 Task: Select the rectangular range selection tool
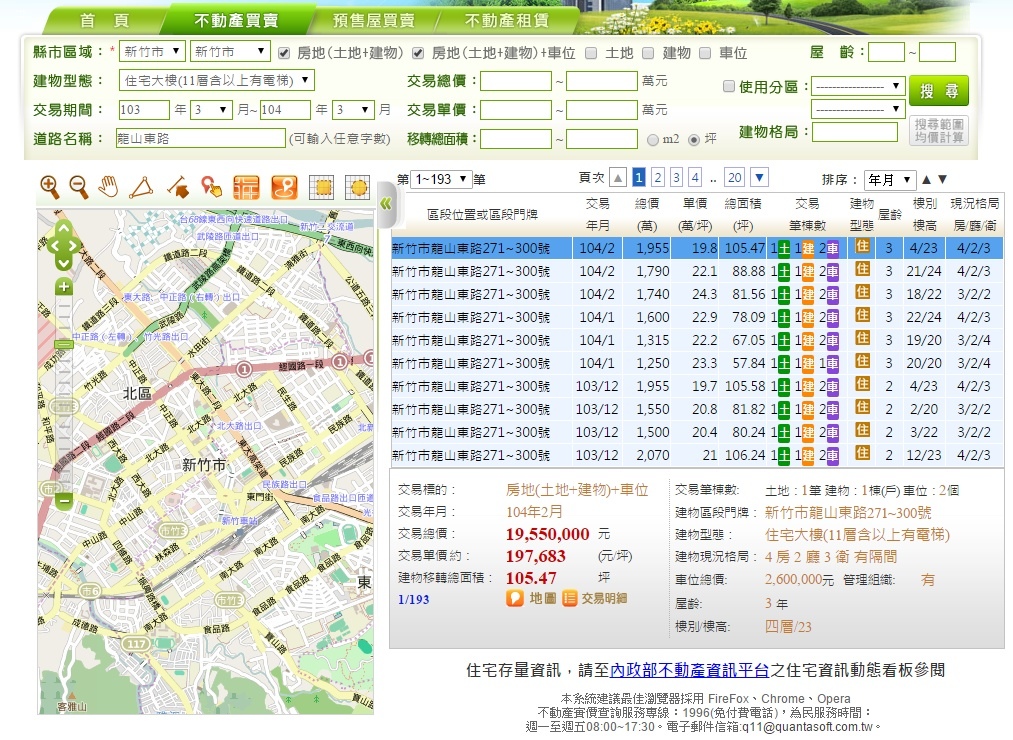(x=321, y=186)
